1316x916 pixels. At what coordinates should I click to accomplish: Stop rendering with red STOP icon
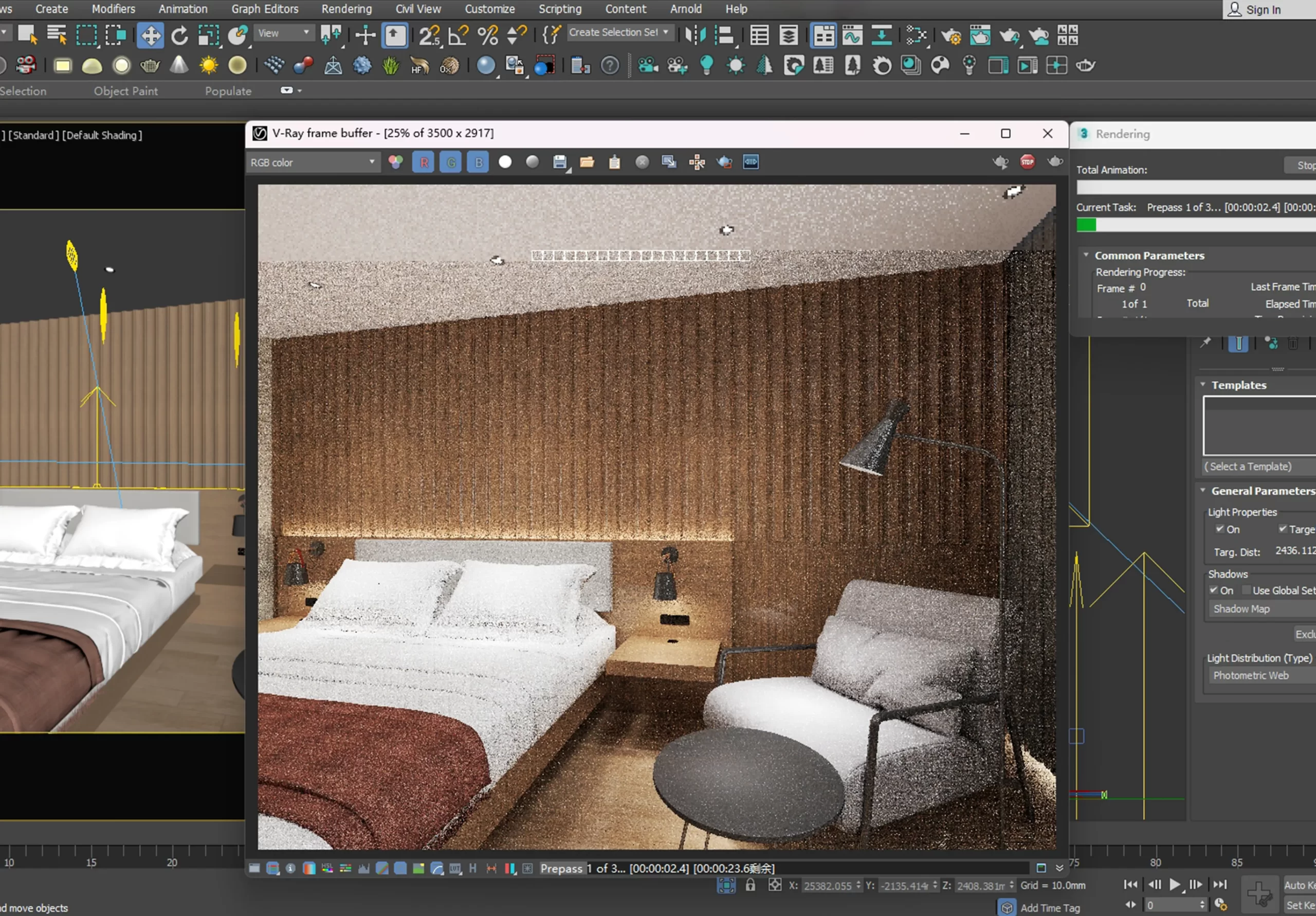pos(1027,163)
